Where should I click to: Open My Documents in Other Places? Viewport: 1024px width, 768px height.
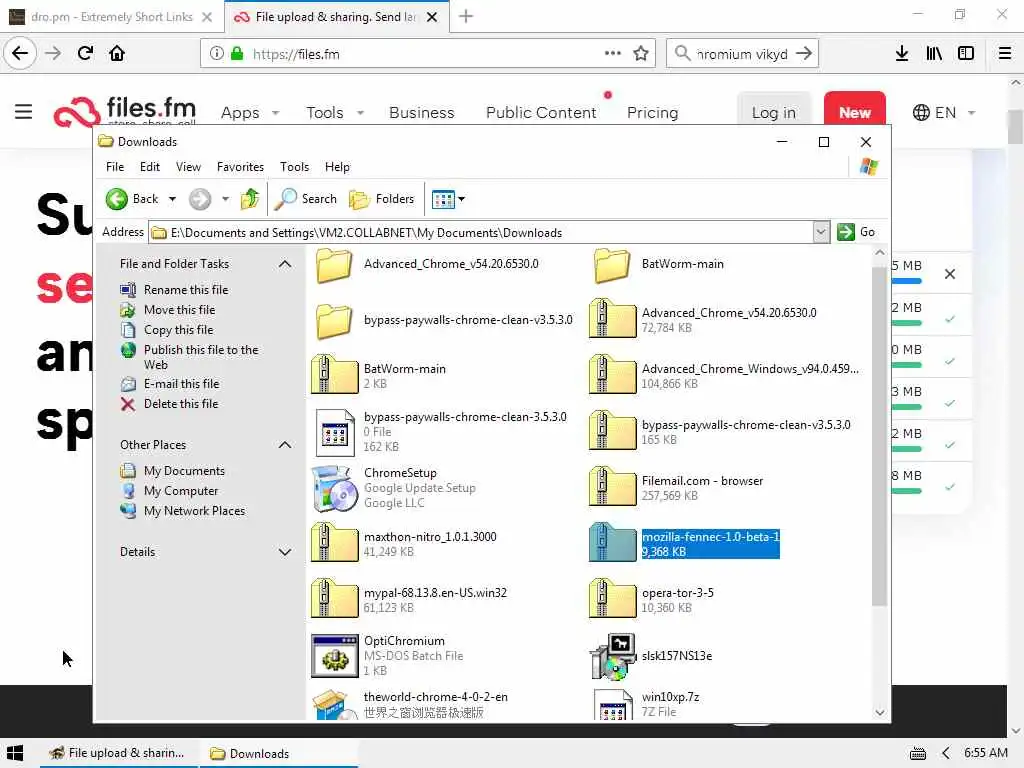184,471
